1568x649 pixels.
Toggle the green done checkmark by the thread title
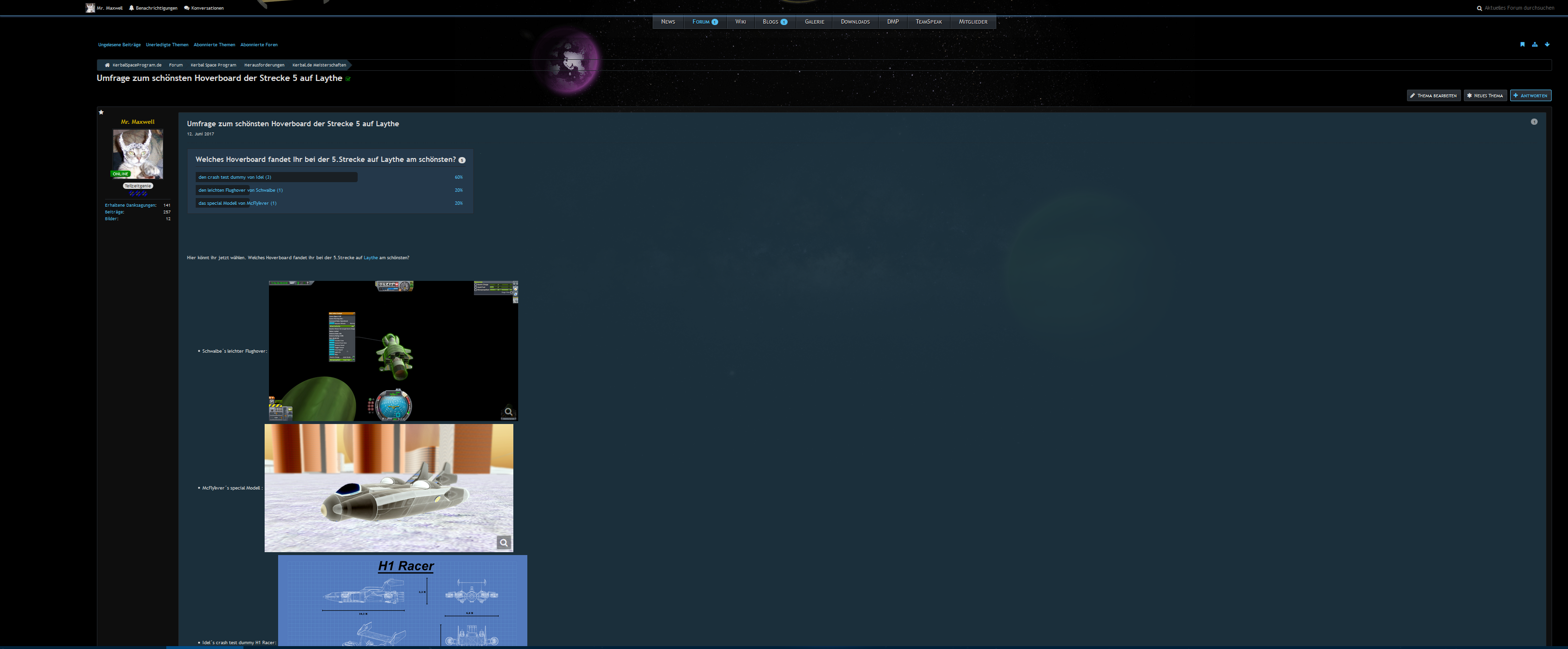pos(348,79)
